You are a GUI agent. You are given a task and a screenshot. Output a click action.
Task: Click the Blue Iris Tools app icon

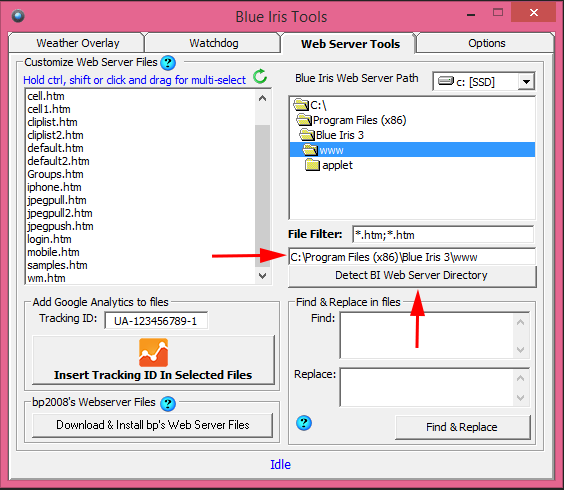18,16
